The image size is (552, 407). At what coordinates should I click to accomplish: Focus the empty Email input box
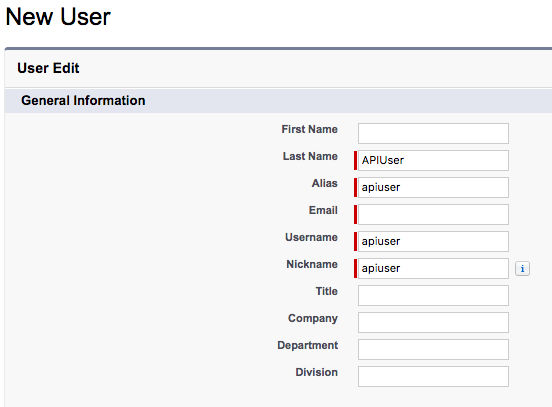[433, 214]
